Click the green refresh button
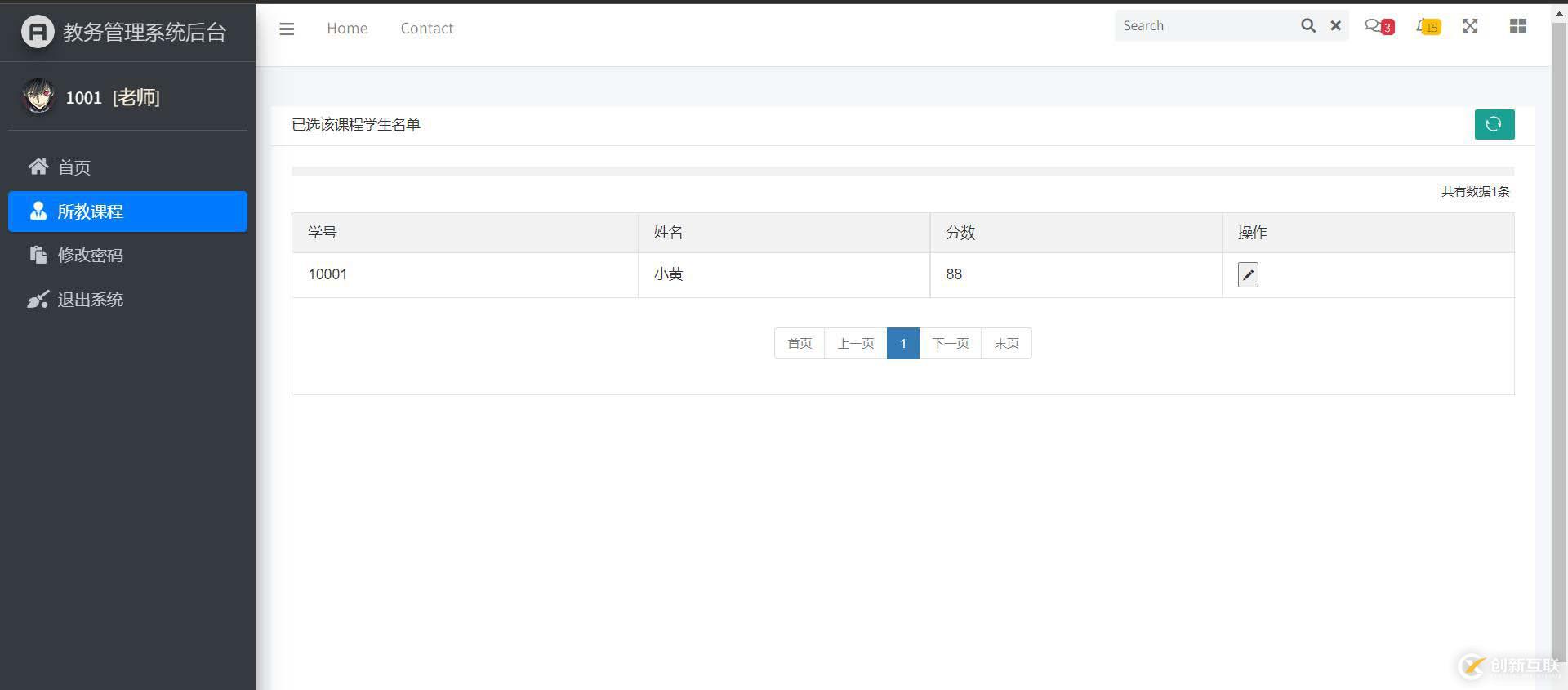 click(1494, 124)
